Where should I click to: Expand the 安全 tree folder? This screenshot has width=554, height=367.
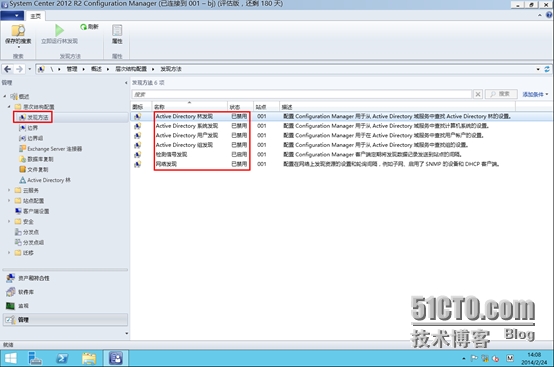[x=9, y=221]
